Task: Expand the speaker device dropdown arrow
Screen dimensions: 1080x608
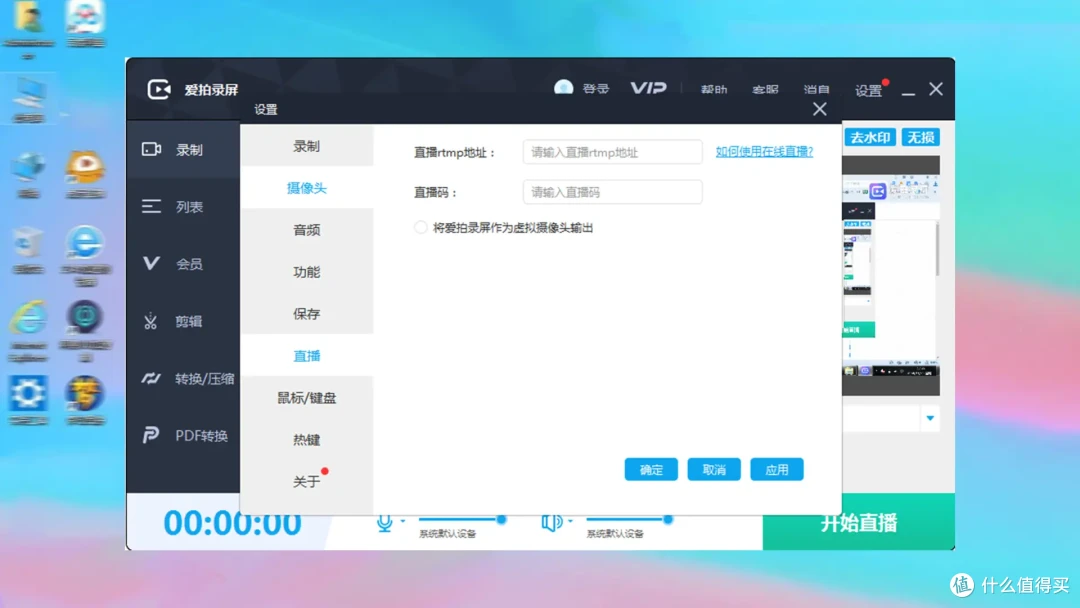Action: tap(570, 521)
